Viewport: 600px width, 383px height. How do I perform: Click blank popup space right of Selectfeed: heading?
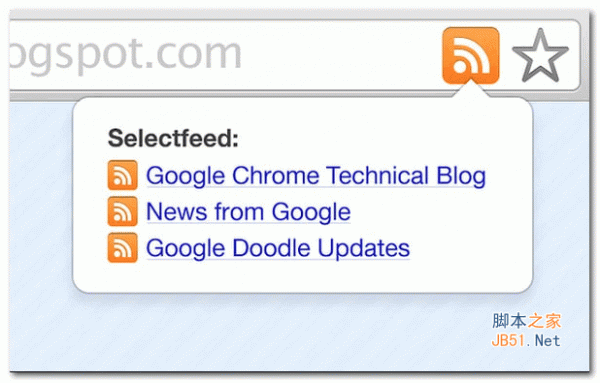point(383,138)
